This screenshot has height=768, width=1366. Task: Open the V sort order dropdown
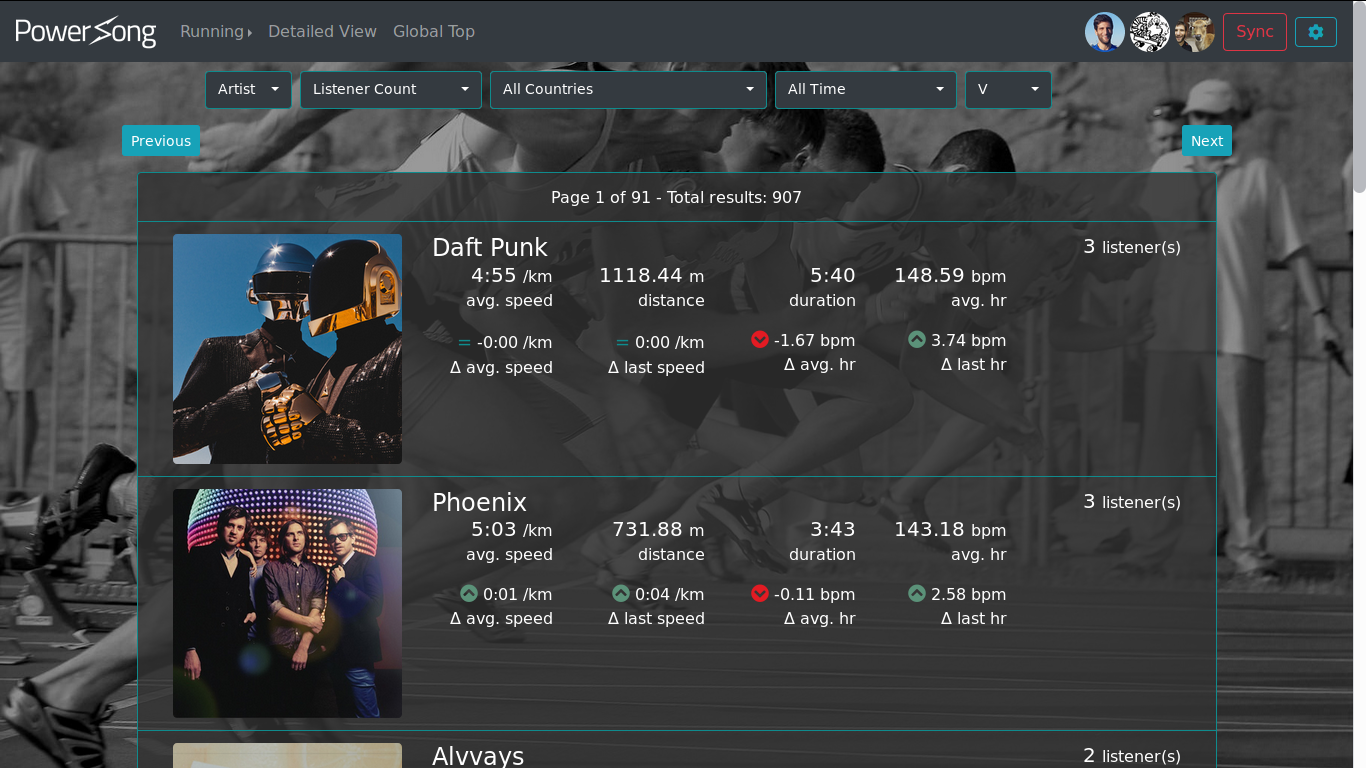pyautogui.click(x=1008, y=89)
